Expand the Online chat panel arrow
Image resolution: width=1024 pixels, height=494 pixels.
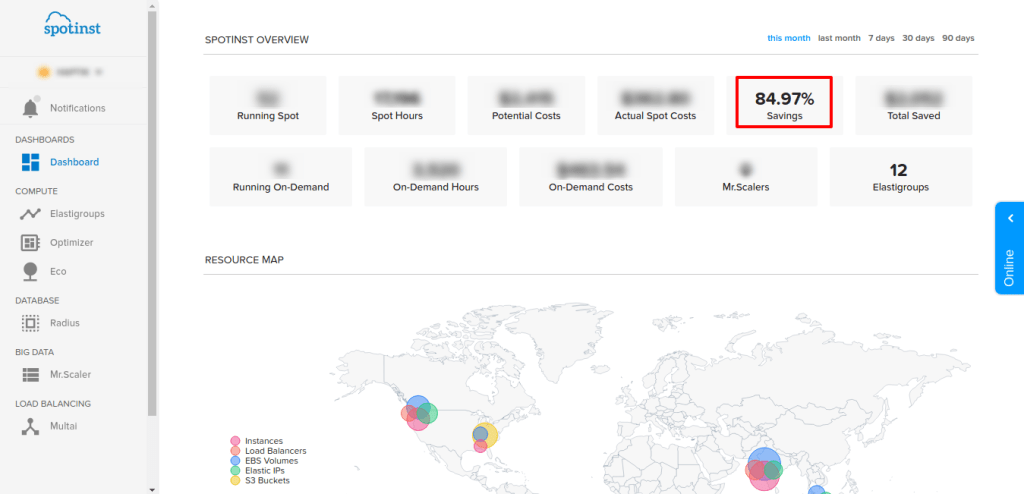[x=1010, y=218]
